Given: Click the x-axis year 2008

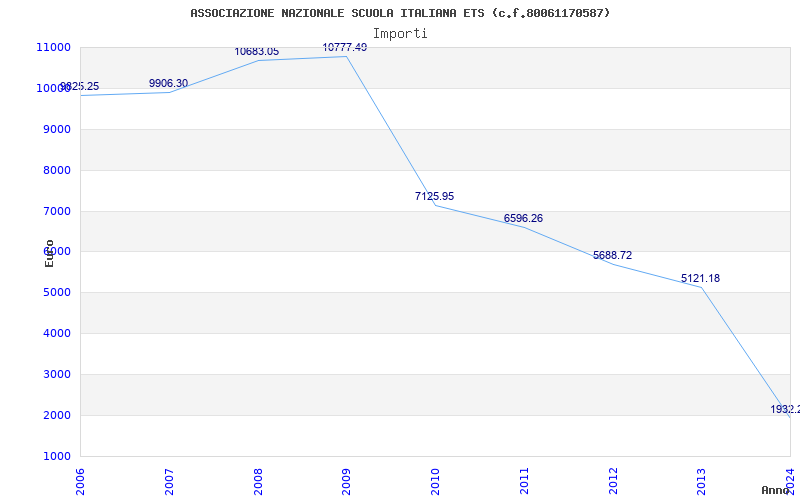Looking at the screenshot, I should tap(258, 481).
